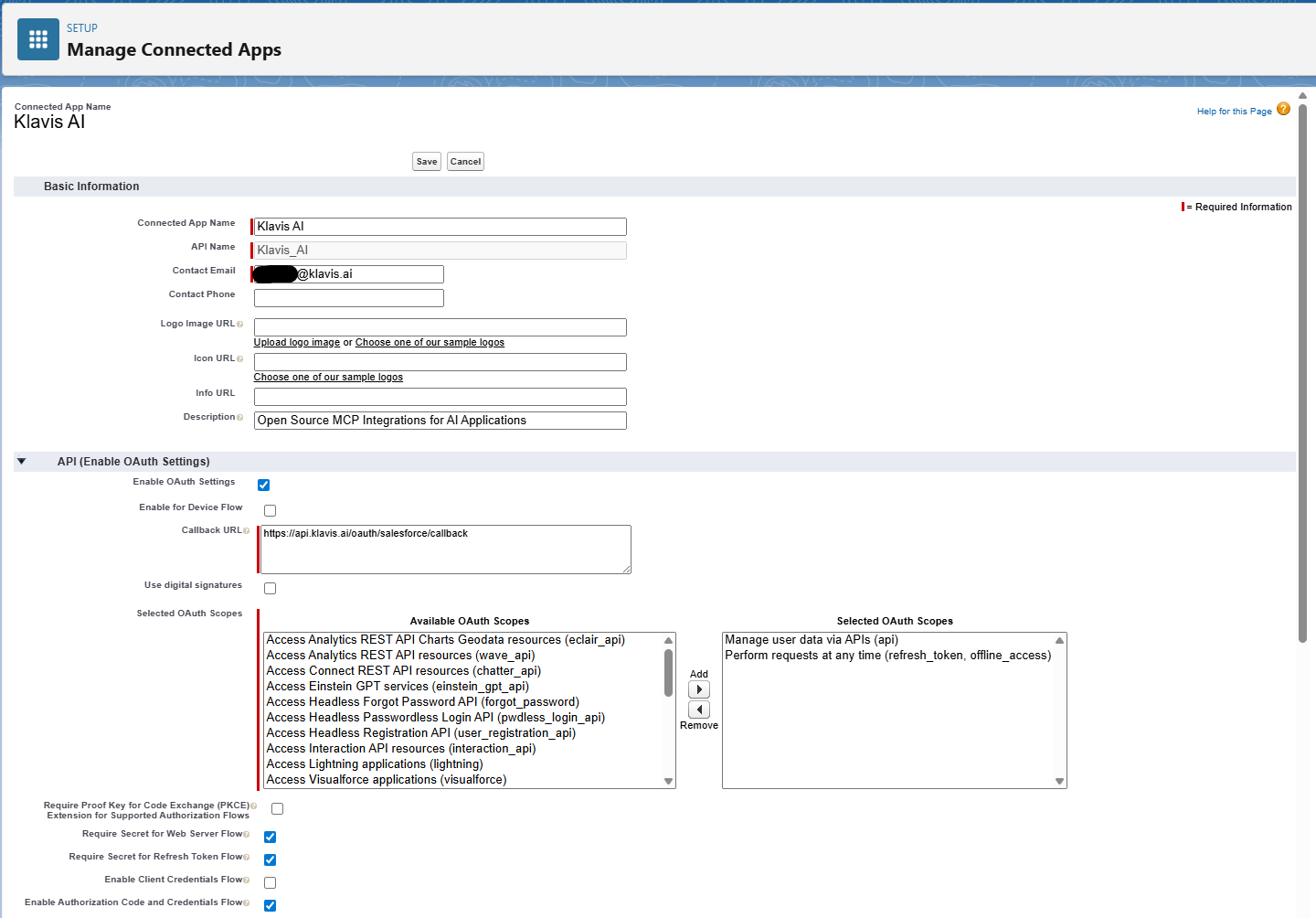This screenshot has width=1316, height=918.
Task: Enable the PKCE extension checkbox
Action: 277,808
